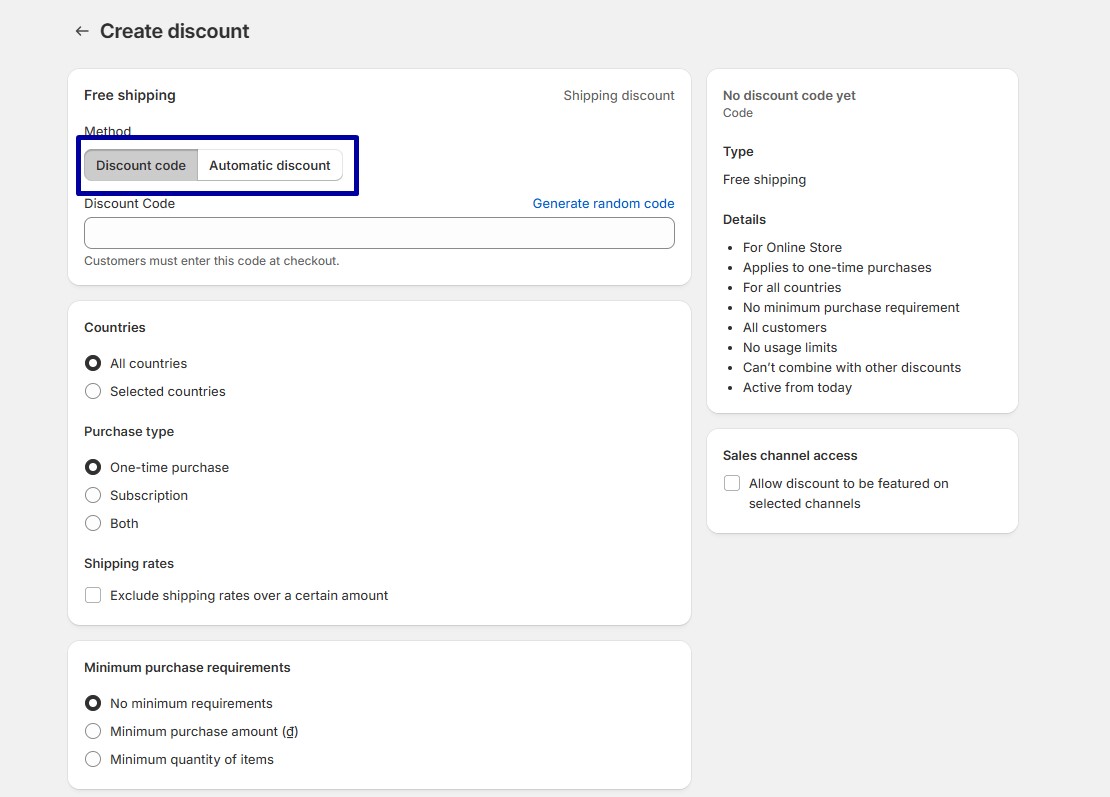Click the Purchase type section heading
Screen dimensions: 1110x797
coord(129,432)
